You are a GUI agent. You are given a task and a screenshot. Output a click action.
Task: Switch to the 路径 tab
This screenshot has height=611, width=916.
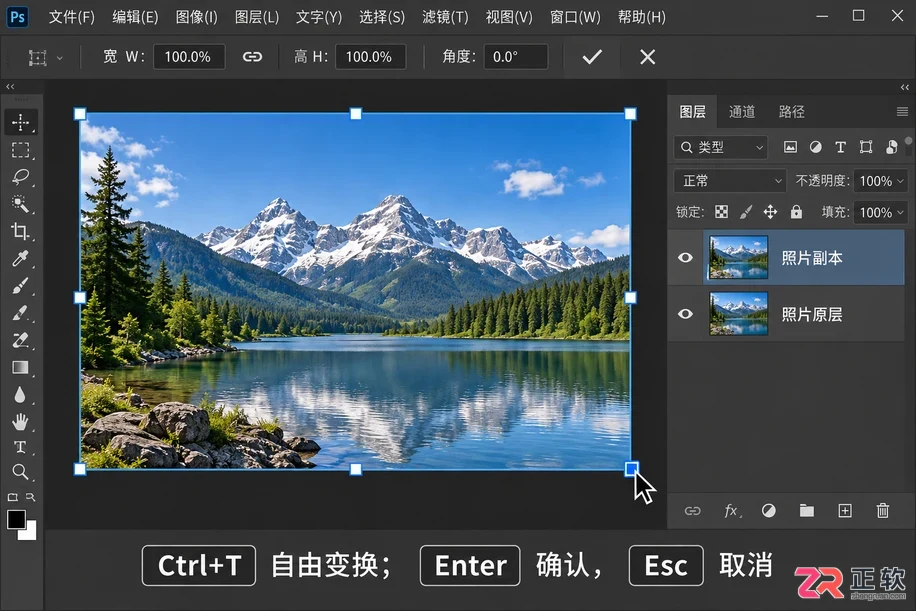tap(792, 112)
